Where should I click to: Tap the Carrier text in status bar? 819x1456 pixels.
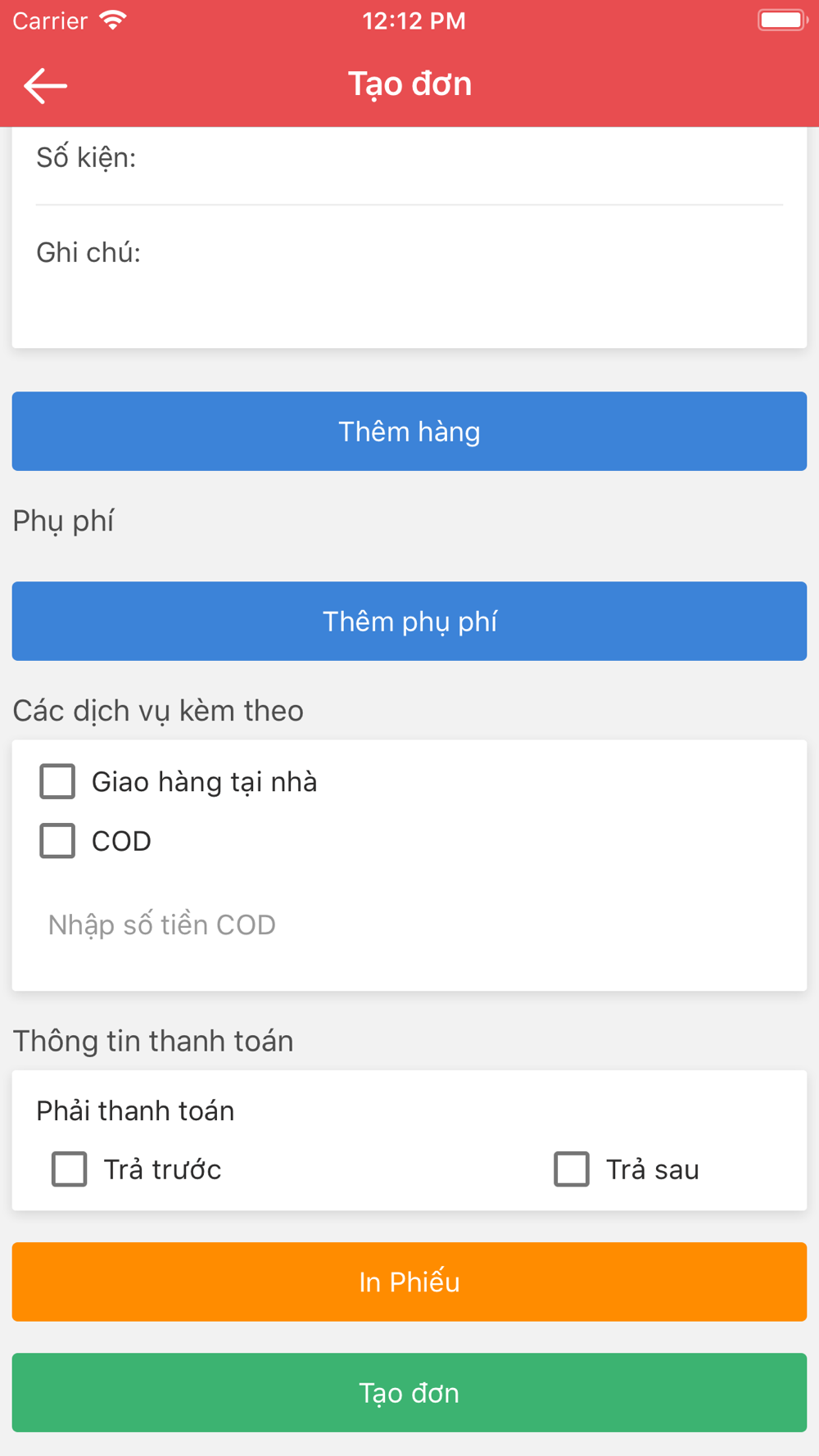click(50, 20)
